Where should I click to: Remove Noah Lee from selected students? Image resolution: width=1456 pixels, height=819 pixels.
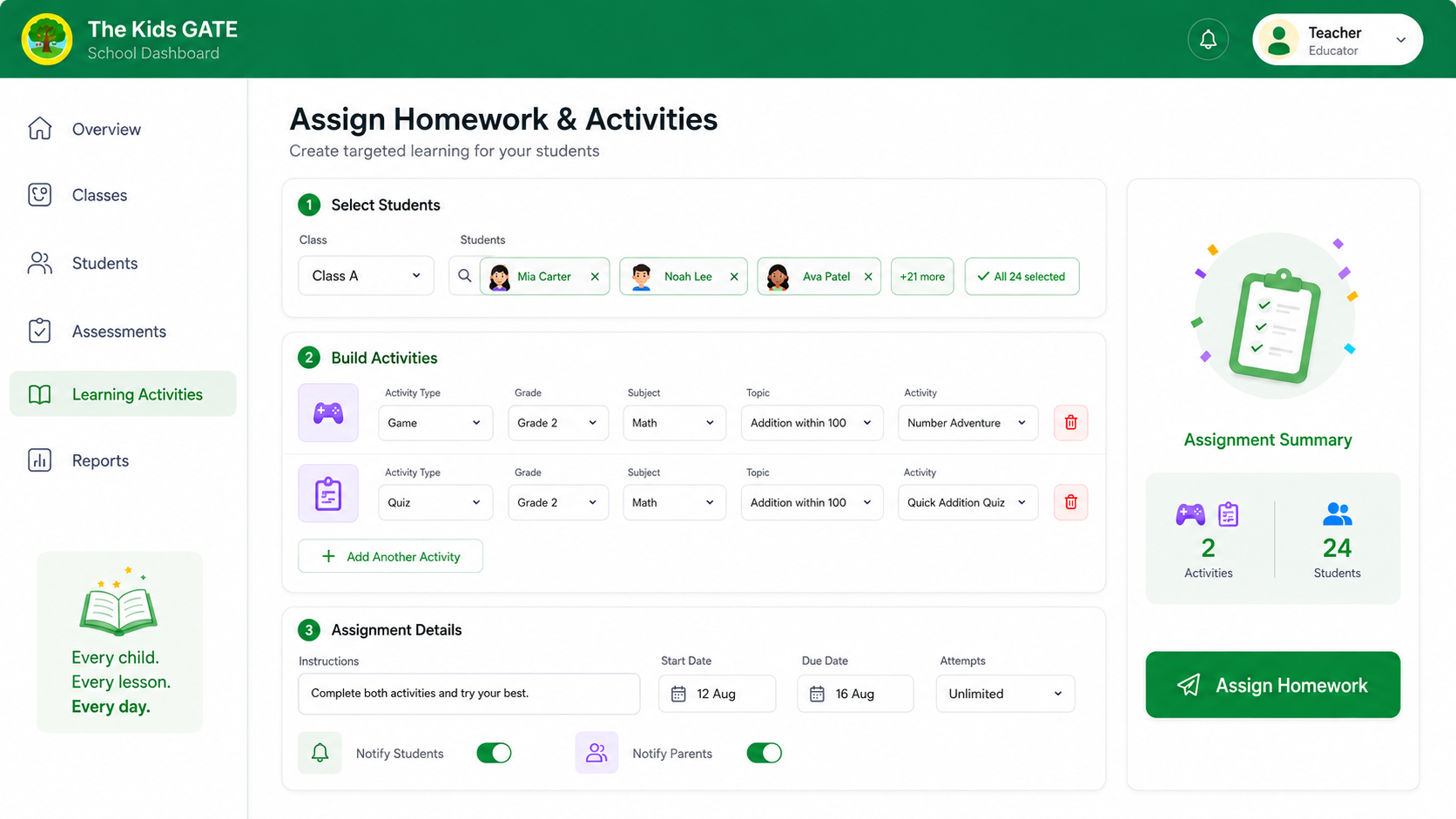(734, 277)
